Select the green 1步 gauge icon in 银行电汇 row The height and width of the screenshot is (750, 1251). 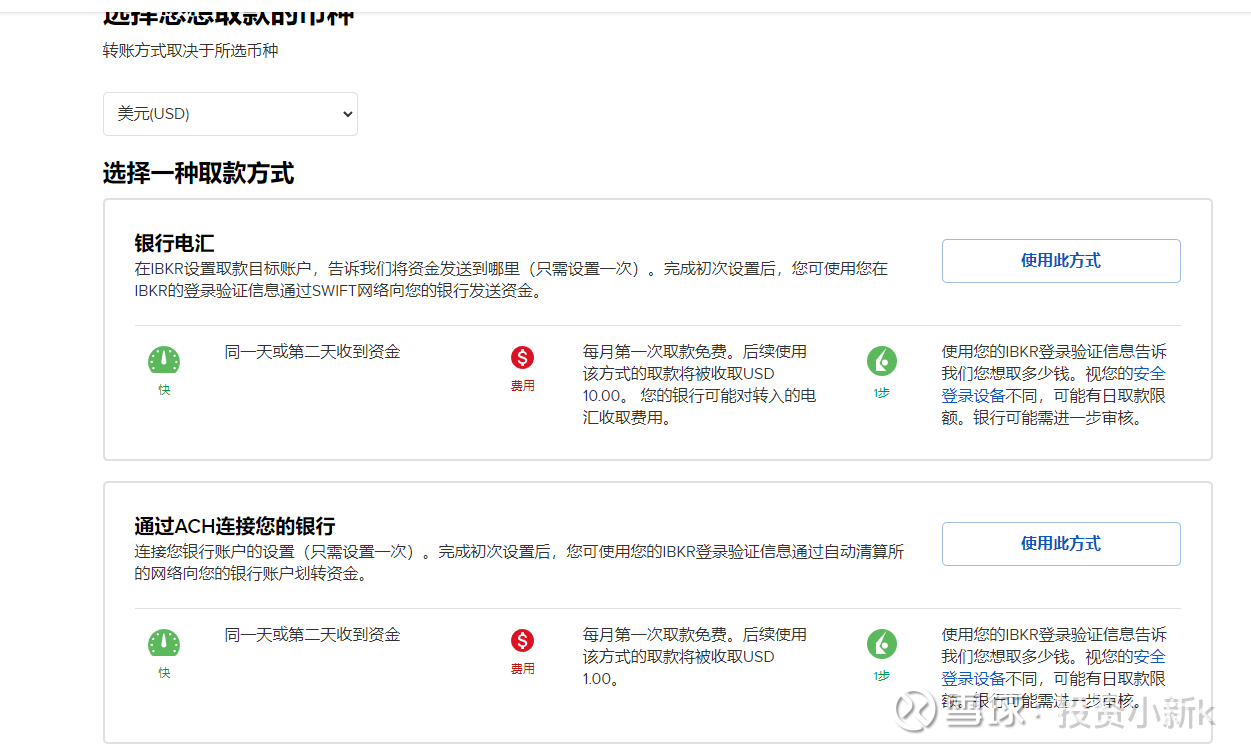pyautogui.click(x=882, y=360)
